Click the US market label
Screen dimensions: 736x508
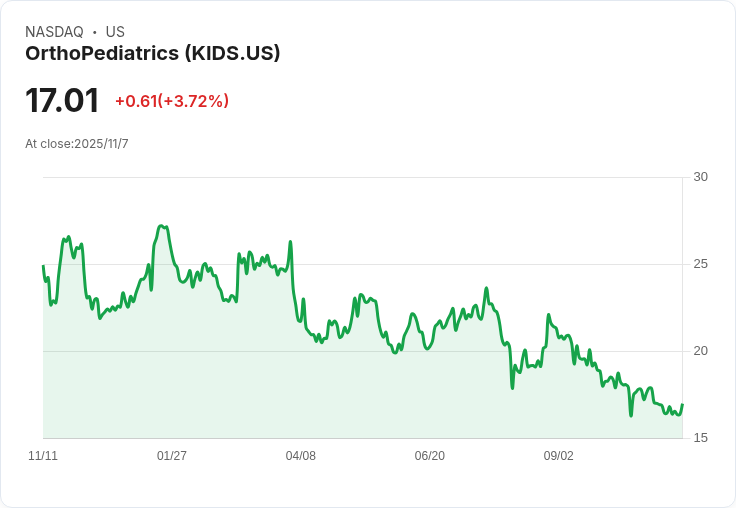coord(115,32)
